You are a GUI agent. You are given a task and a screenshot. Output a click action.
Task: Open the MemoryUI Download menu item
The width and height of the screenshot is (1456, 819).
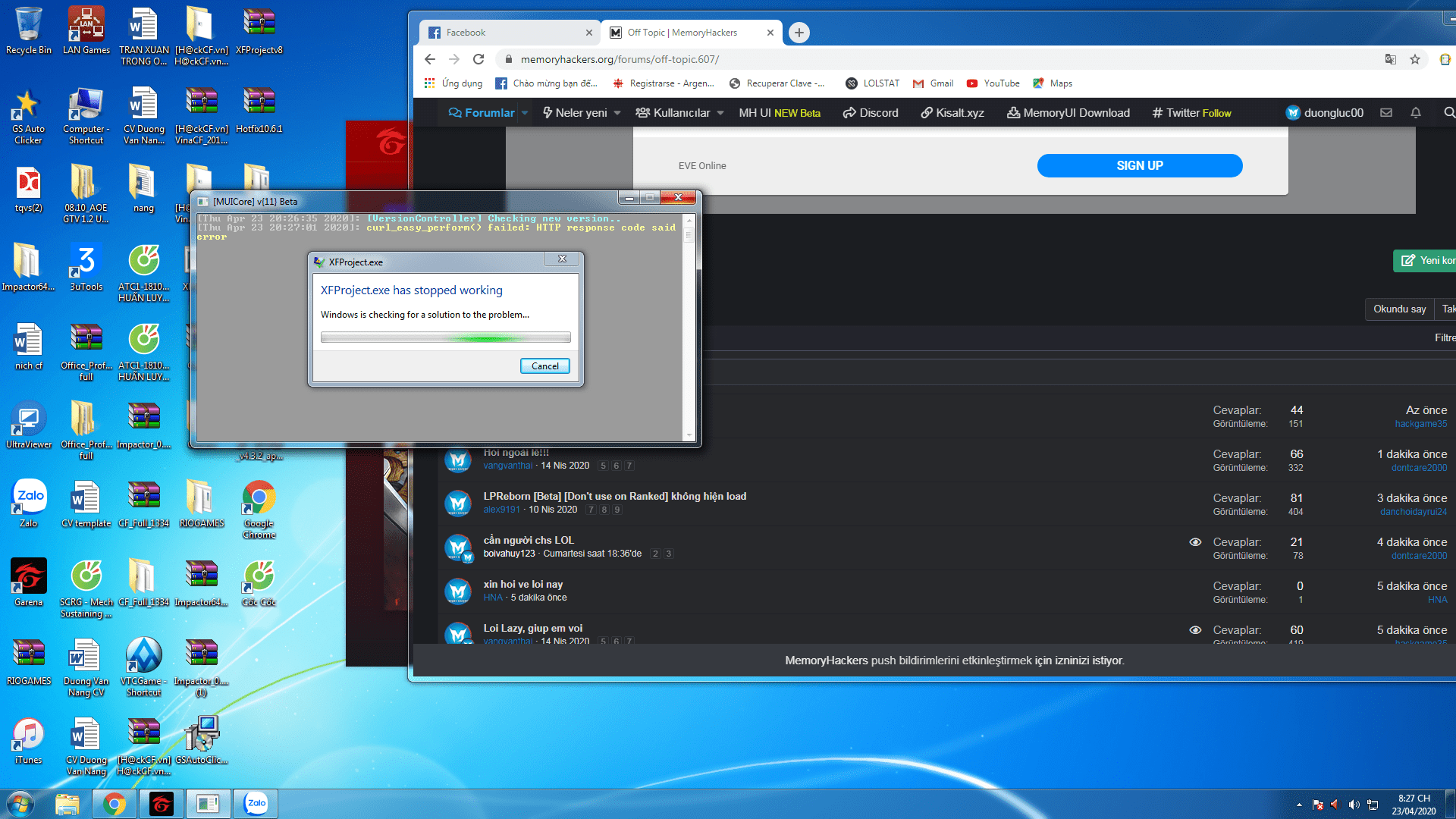coord(1068,113)
